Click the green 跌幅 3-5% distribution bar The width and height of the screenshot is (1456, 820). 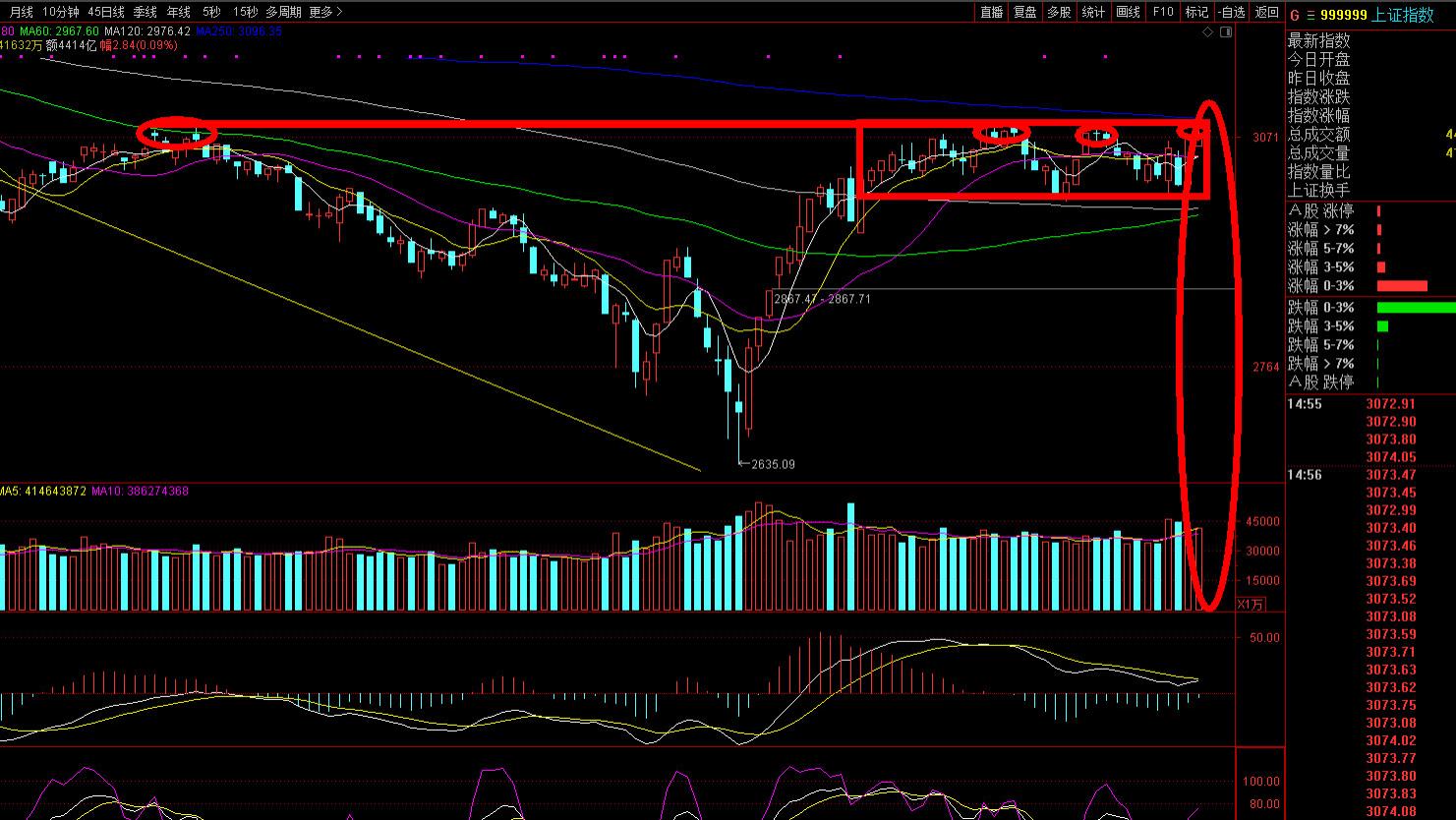click(1383, 325)
